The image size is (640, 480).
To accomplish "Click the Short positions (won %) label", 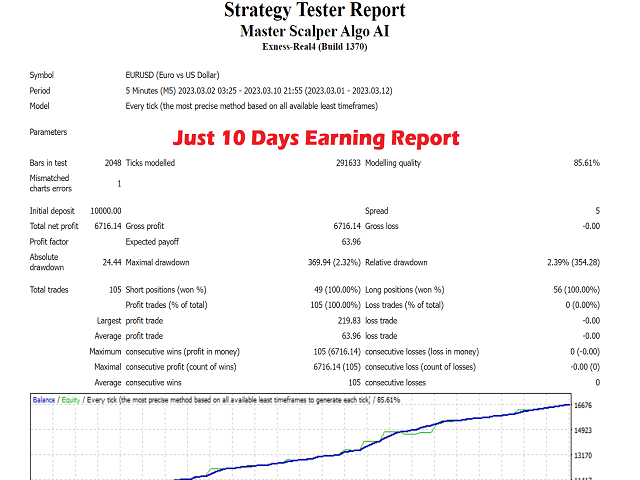I will (166, 290).
